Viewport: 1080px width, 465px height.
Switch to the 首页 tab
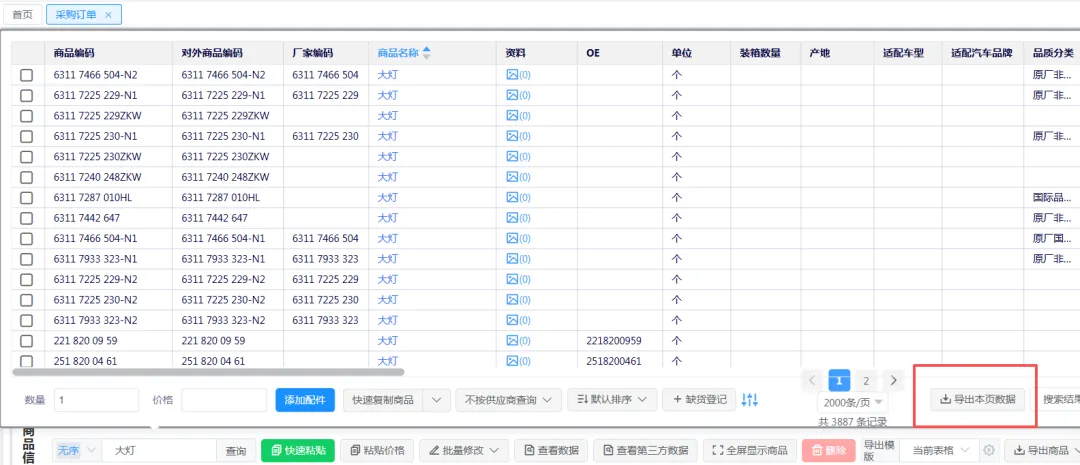[22, 14]
